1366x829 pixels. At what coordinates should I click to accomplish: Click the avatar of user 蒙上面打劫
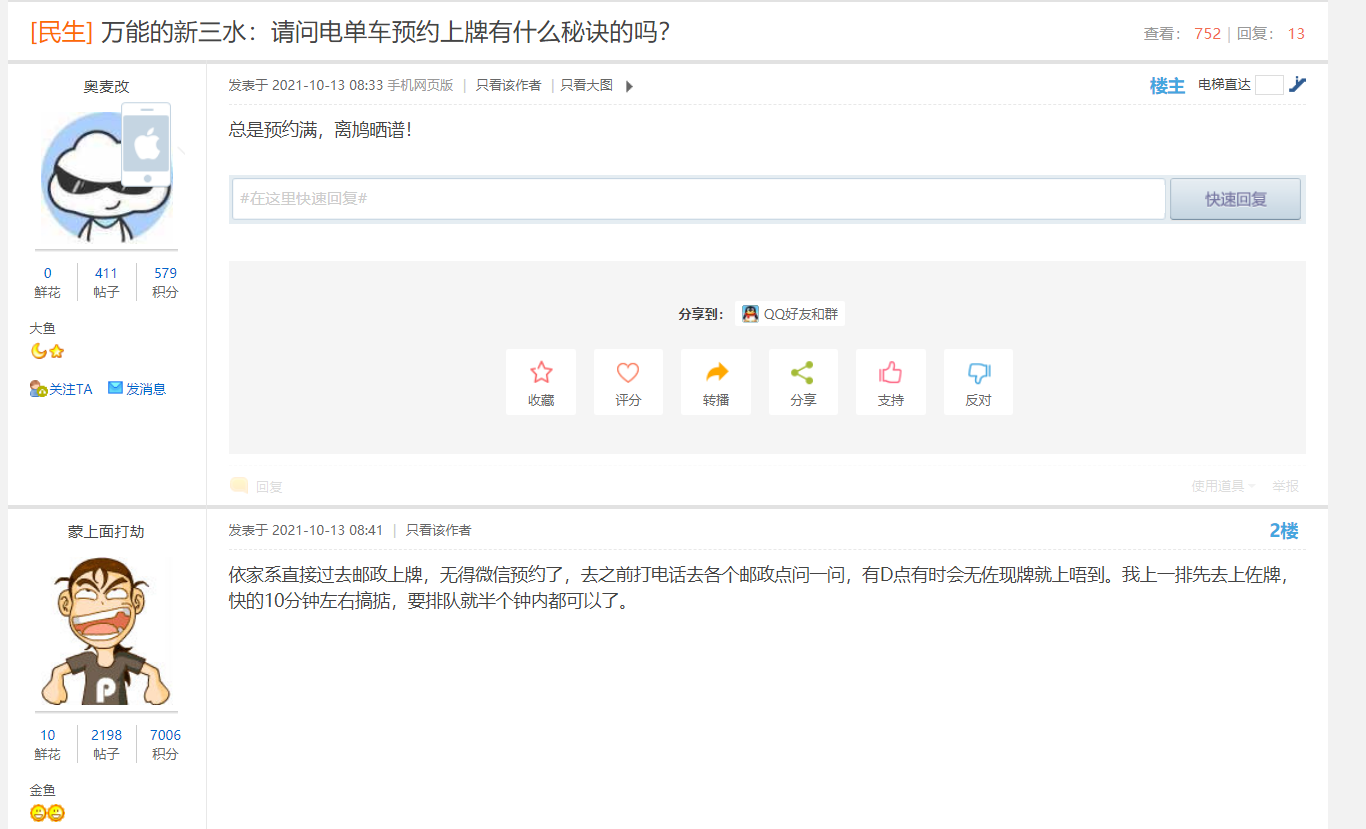106,631
